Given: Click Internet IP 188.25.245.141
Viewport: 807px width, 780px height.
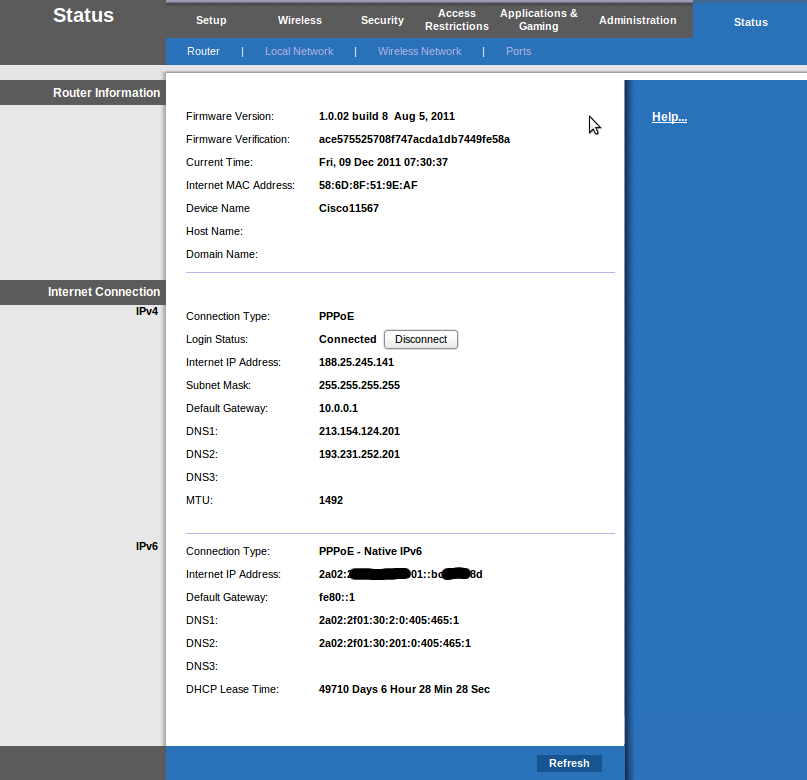Looking at the screenshot, I should (x=356, y=362).
